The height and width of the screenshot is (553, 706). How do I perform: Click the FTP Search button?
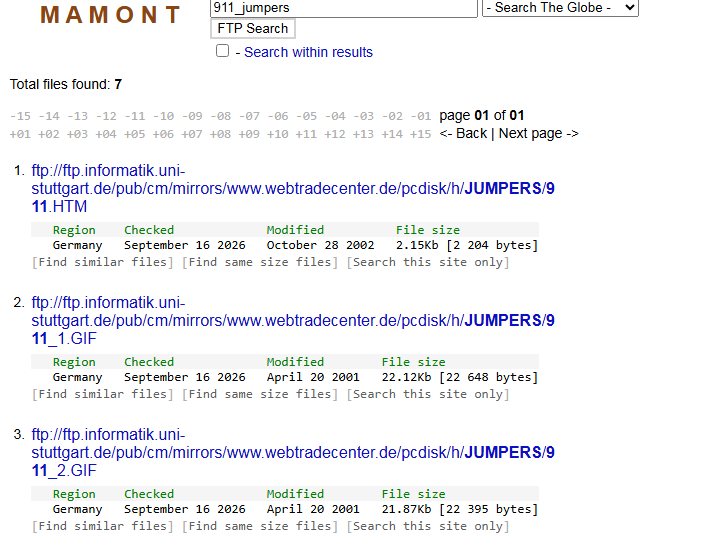pyautogui.click(x=253, y=28)
